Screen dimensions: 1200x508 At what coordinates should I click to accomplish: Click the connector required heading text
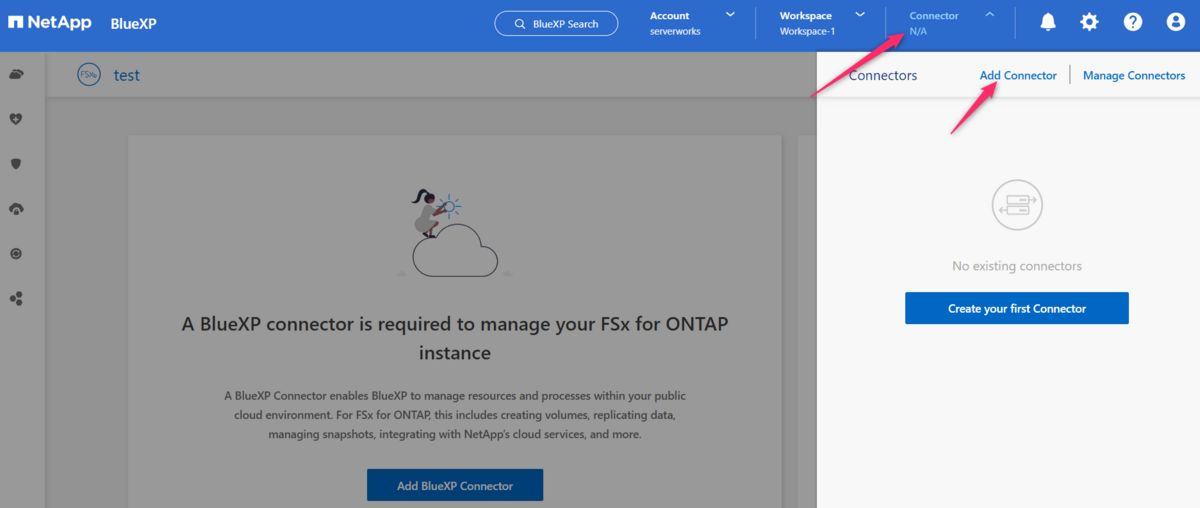point(455,338)
